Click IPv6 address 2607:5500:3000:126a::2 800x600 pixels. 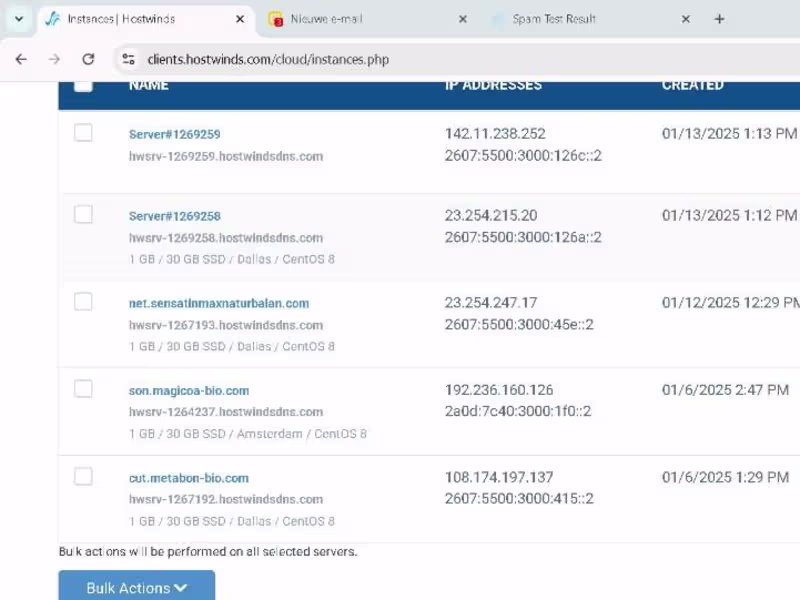523,237
